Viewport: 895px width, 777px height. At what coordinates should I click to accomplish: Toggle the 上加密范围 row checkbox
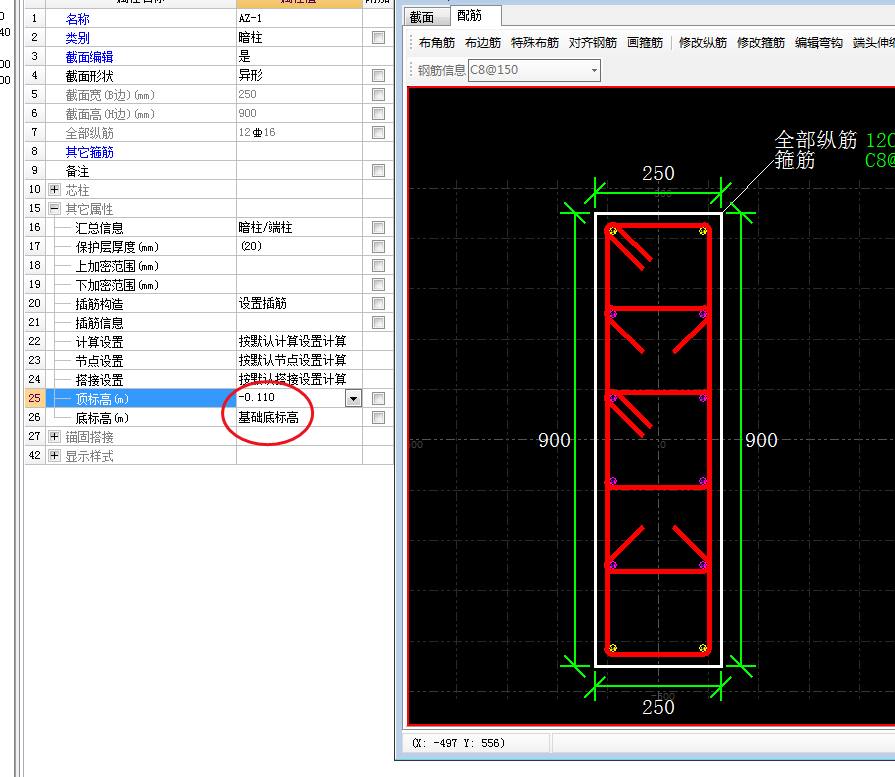pos(378,265)
